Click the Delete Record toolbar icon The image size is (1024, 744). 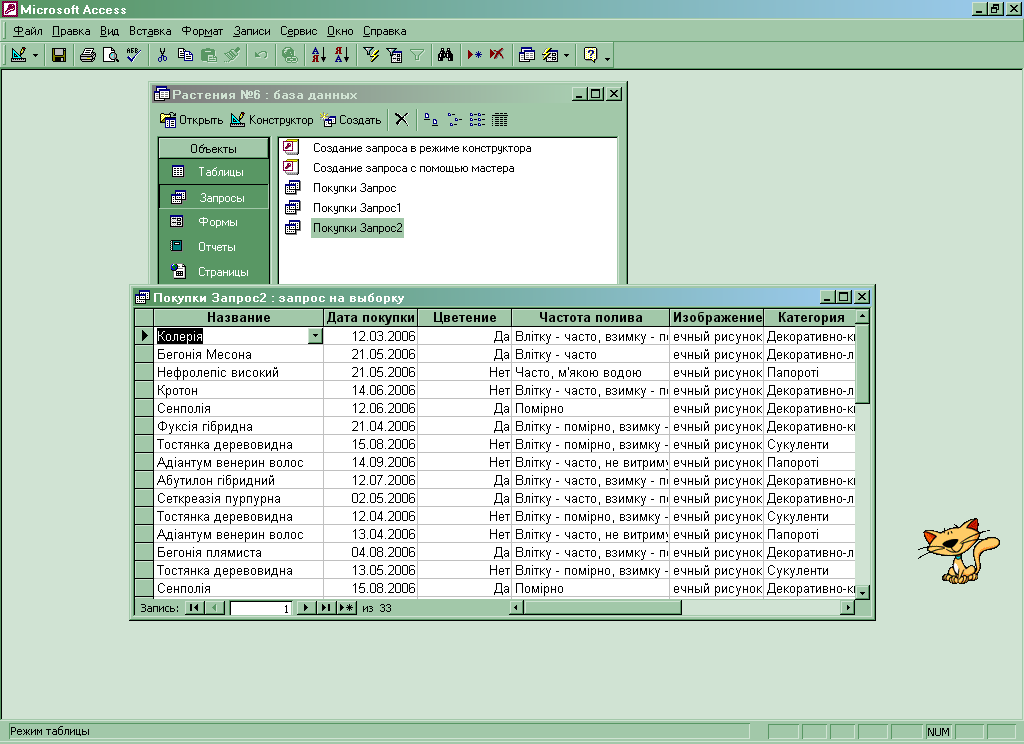click(x=497, y=55)
